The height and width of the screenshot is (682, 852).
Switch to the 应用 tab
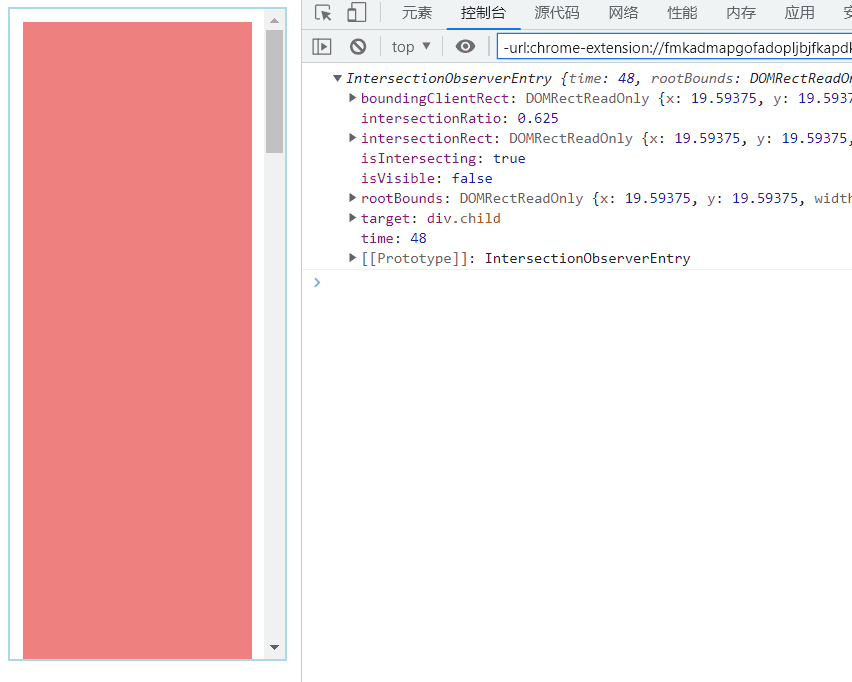(799, 13)
